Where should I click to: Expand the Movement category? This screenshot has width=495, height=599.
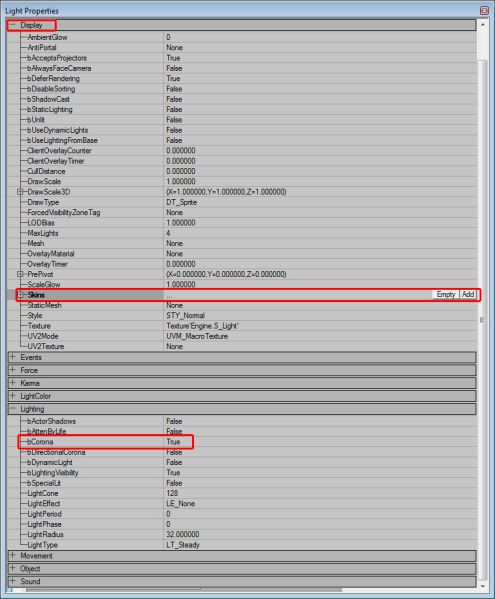[x=13, y=555]
